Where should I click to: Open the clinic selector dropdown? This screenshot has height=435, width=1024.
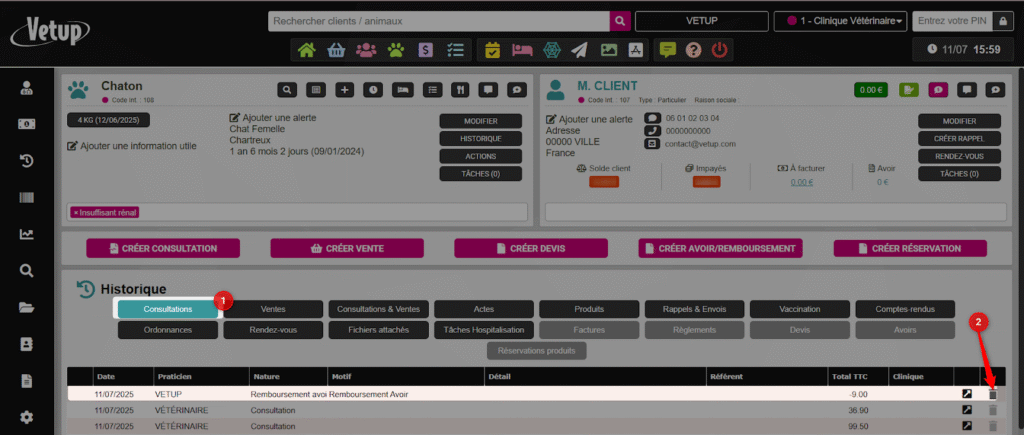pyautogui.click(x=840, y=21)
